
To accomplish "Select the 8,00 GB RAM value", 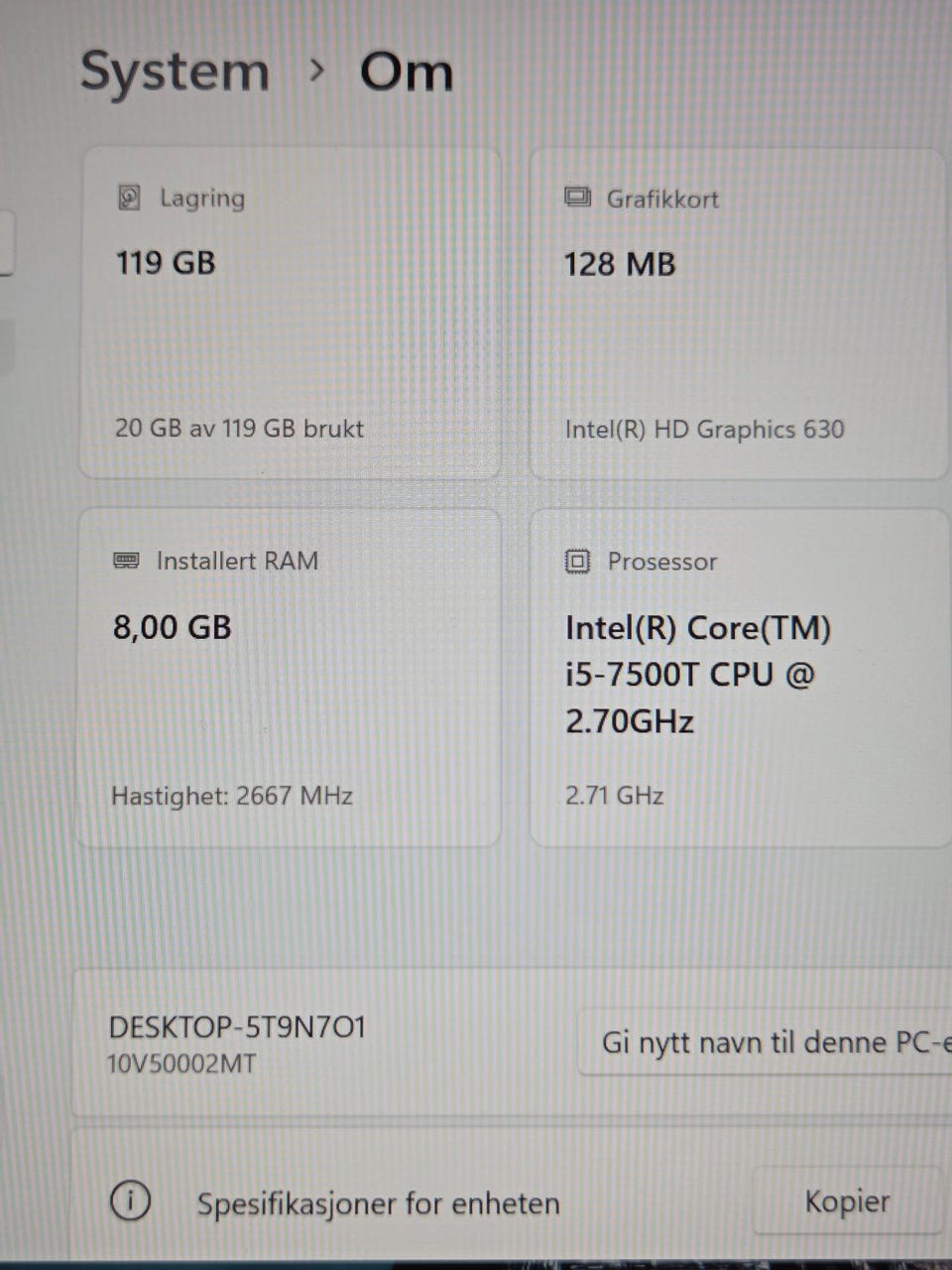I will [173, 627].
